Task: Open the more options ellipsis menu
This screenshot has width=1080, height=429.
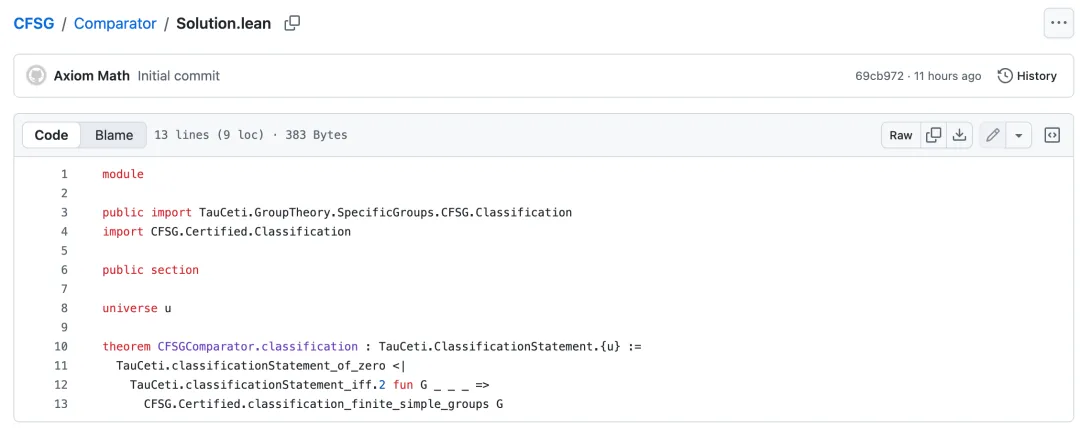Action: tap(1058, 23)
